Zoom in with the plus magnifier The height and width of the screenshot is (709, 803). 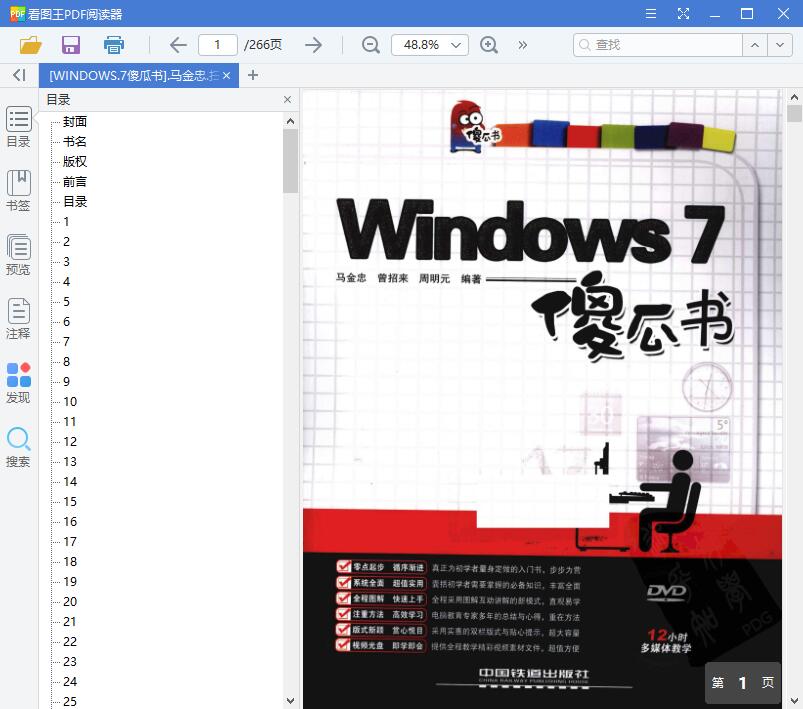click(489, 45)
